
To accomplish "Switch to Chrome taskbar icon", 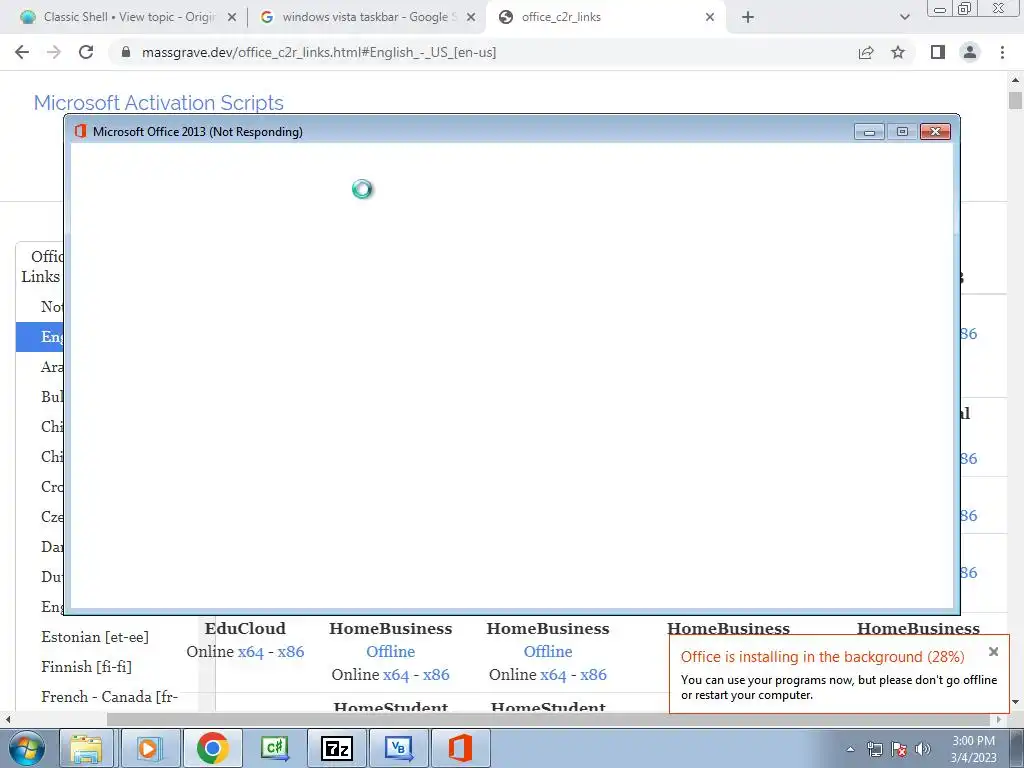I will (212, 748).
